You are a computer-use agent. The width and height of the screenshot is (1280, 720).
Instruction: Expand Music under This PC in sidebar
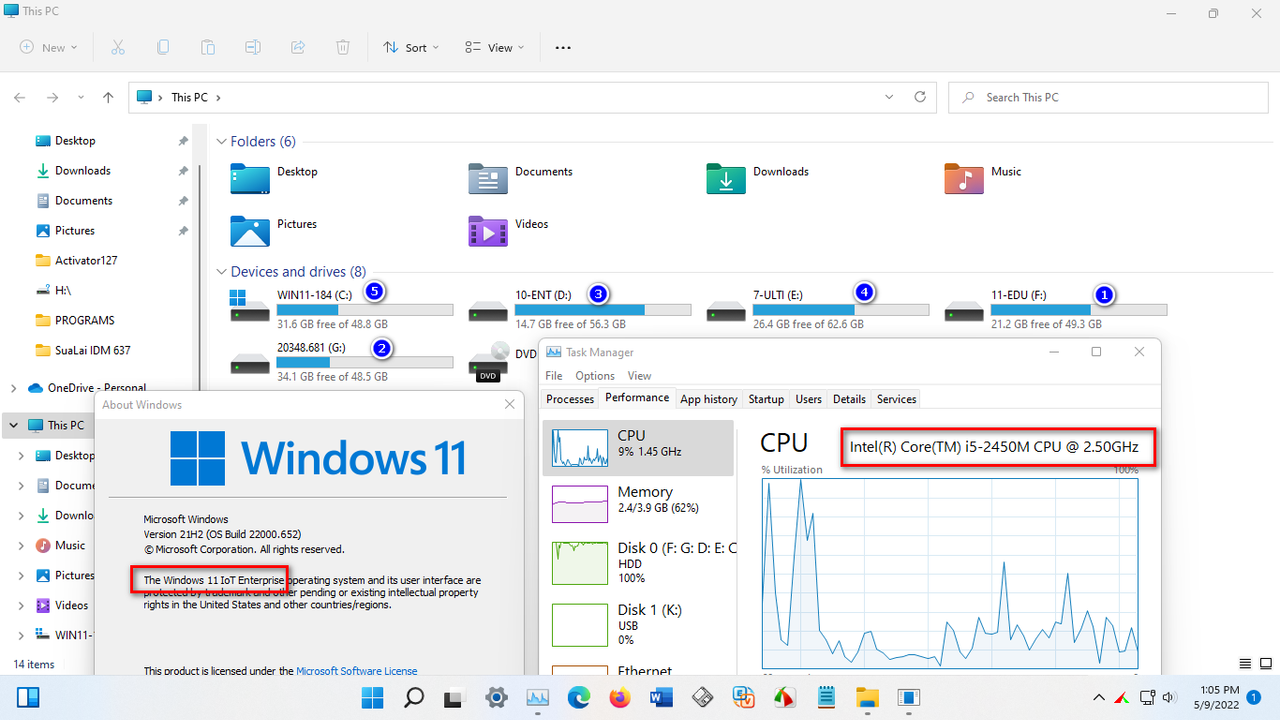point(21,545)
